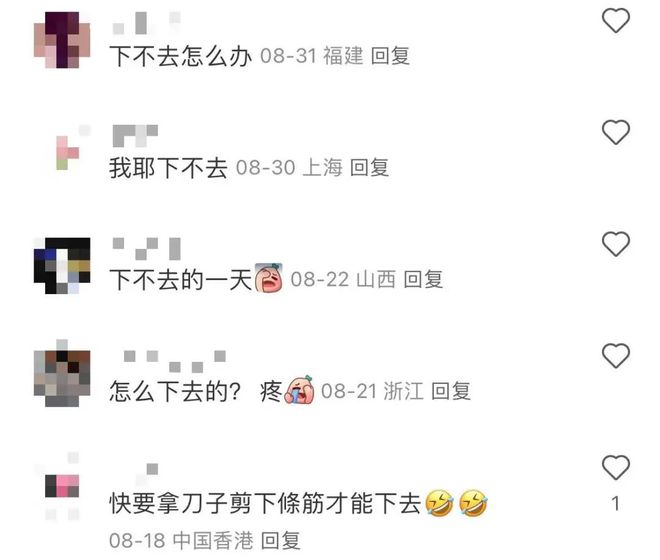Reply to the 08-22 山西 comment

(423, 279)
